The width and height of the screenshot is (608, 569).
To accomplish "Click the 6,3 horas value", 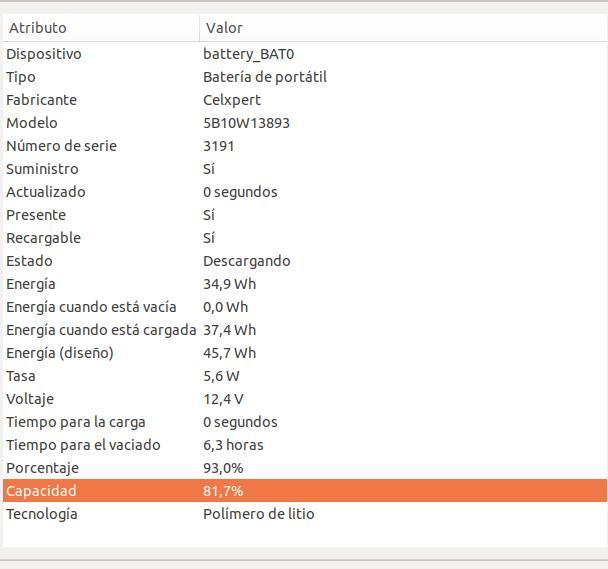I will point(233,445).
